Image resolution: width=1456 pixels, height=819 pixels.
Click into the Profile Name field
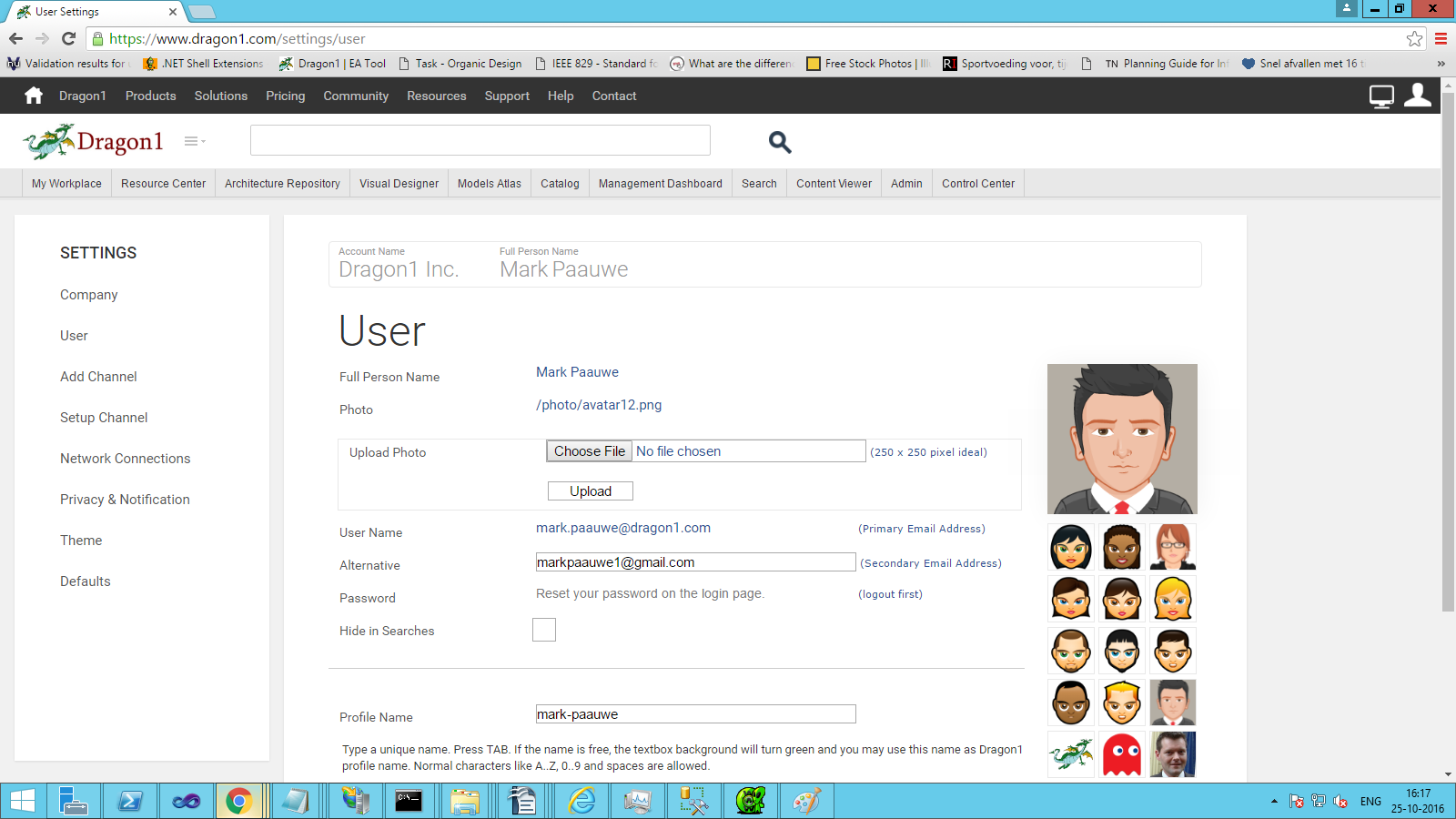point(696,714)
